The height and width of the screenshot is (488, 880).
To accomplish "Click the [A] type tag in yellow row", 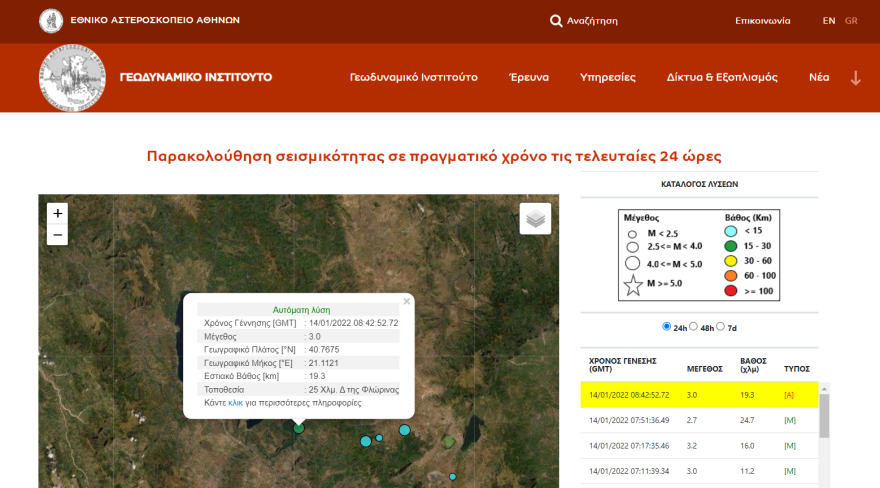I will coord(789,395).
